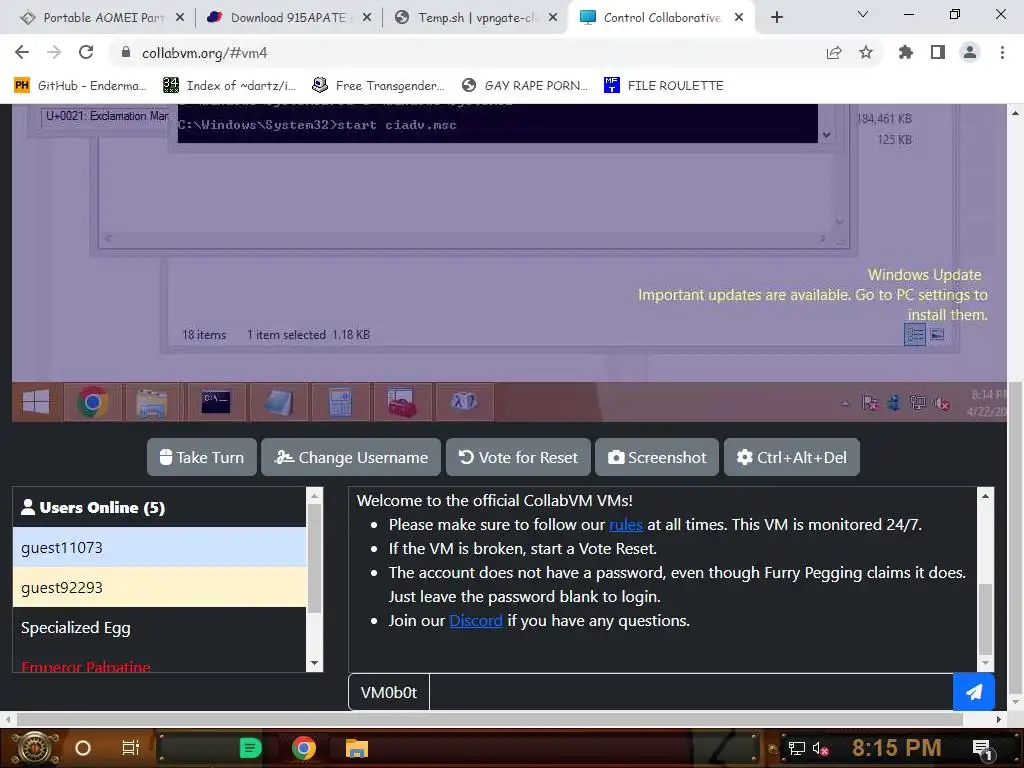Reload the collabvm page
Image resolution: width=1024 pixels, height=768 pixels.
[x=86, y=52]
